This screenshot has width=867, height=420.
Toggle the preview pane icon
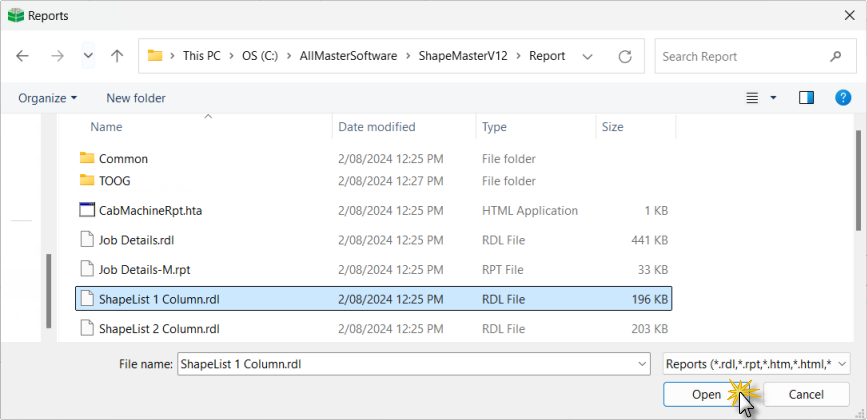(x=806, y=97)
